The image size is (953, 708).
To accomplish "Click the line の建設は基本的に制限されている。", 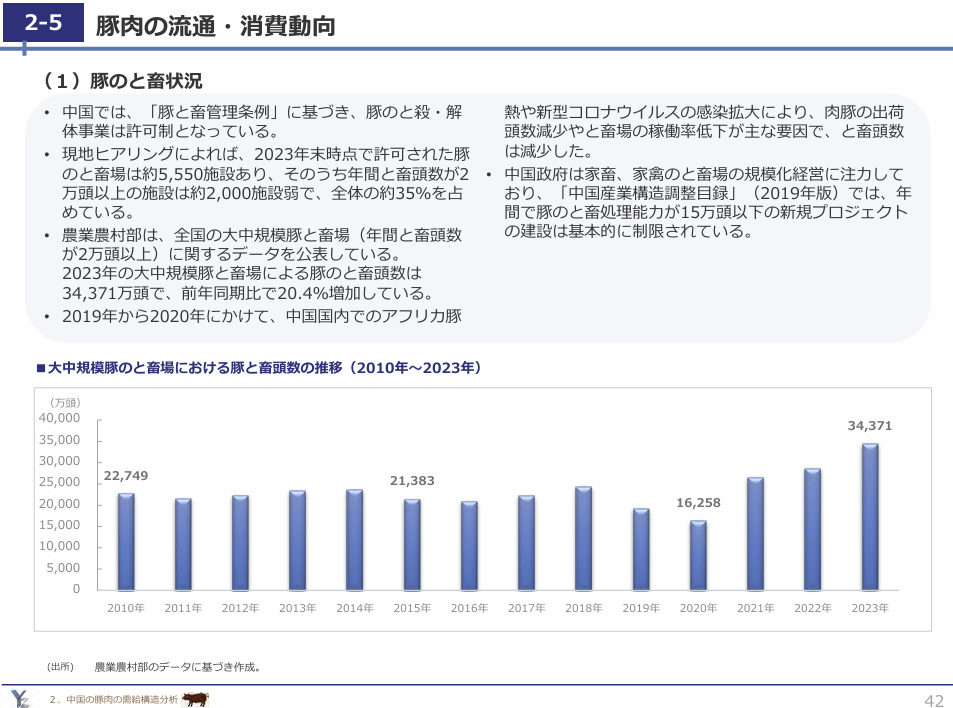I will pos(629,231).
